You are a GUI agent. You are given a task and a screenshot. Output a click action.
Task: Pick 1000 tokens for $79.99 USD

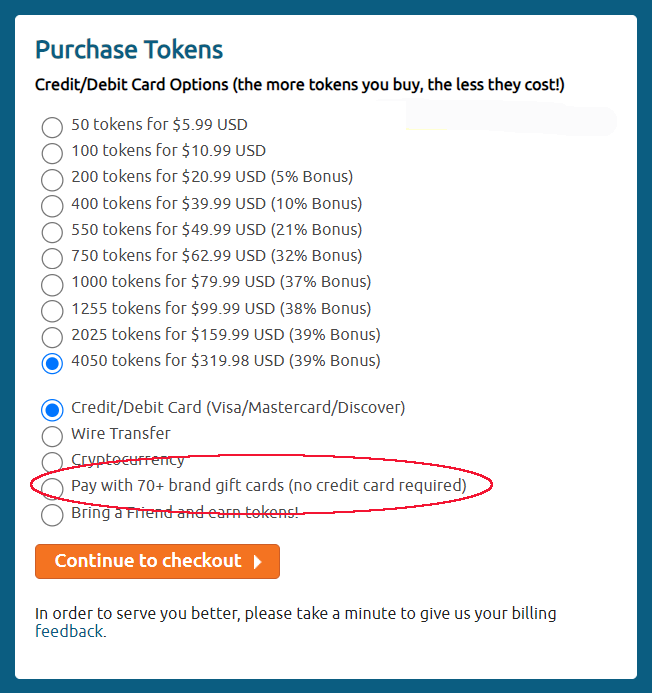pos(52,283)
